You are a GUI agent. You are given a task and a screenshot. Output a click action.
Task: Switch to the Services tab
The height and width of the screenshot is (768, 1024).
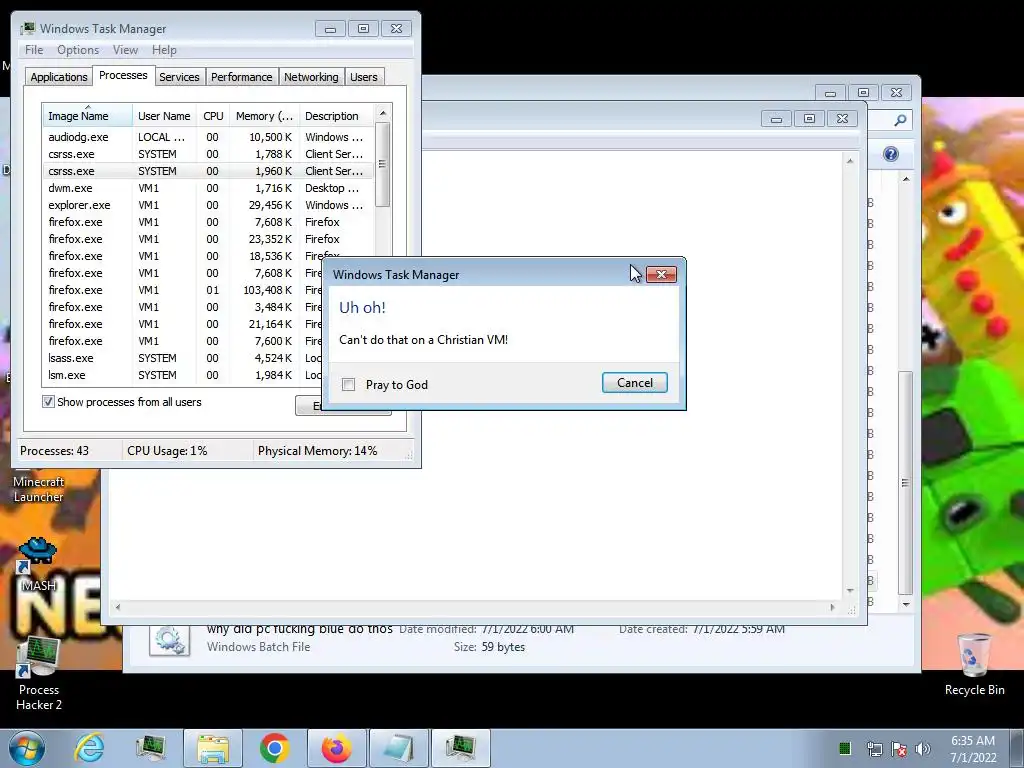tap(179, 77)
